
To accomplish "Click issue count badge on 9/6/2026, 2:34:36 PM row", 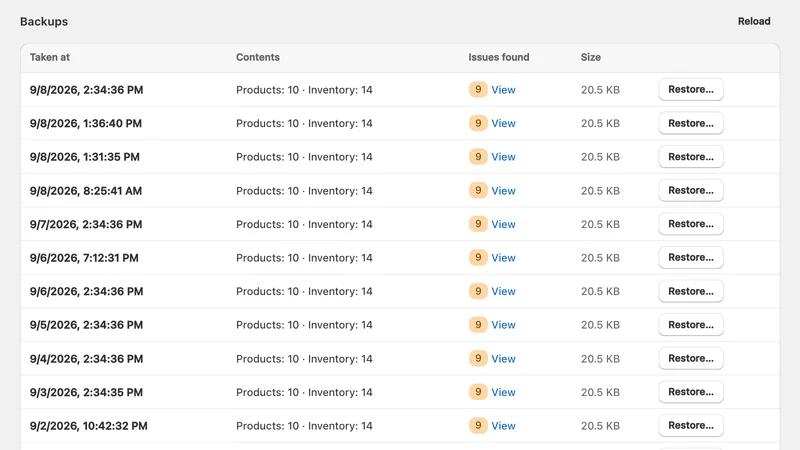I will 478,291.
